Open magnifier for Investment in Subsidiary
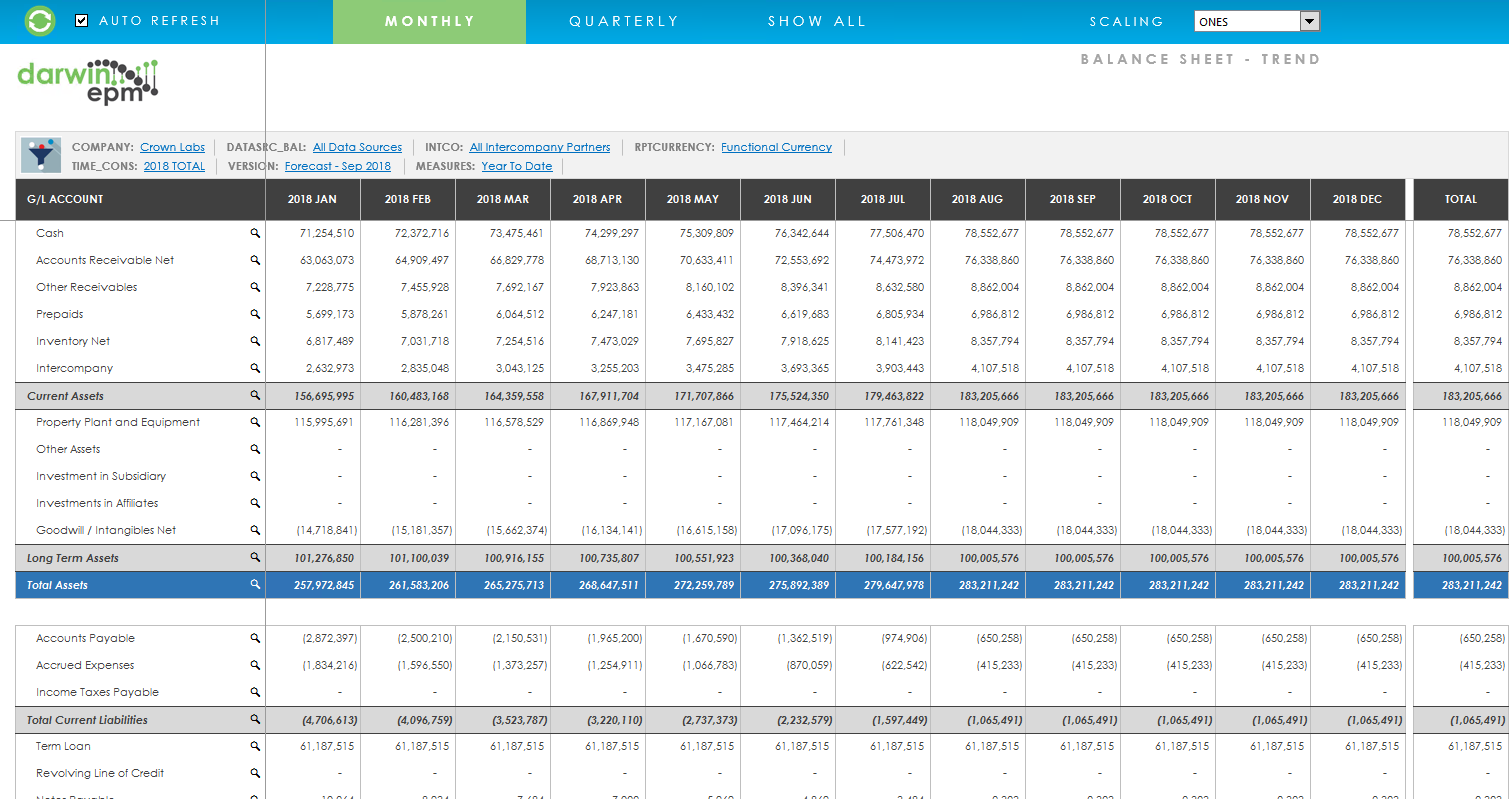The image size is (1509, 799). click(255, 476)
